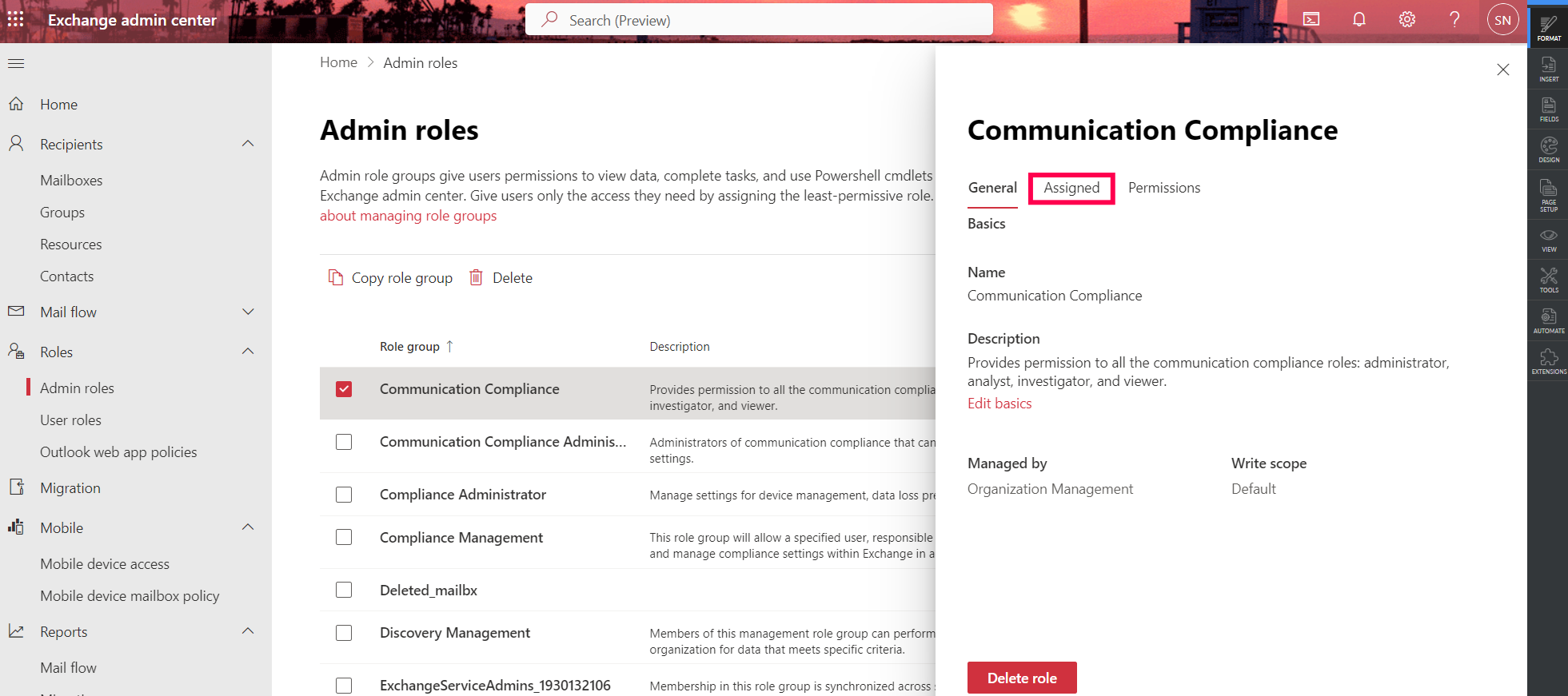
Task: Open Mailboxes in the sidebar
Action: (71, 181)
